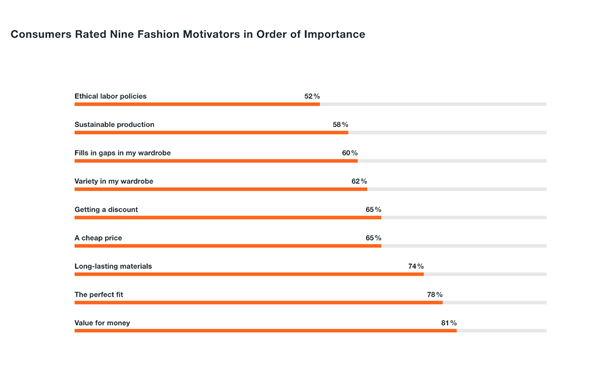Click the 74% value label
Image resolution: width=604 pixels, height=366 pixels.
pos(416,266)
